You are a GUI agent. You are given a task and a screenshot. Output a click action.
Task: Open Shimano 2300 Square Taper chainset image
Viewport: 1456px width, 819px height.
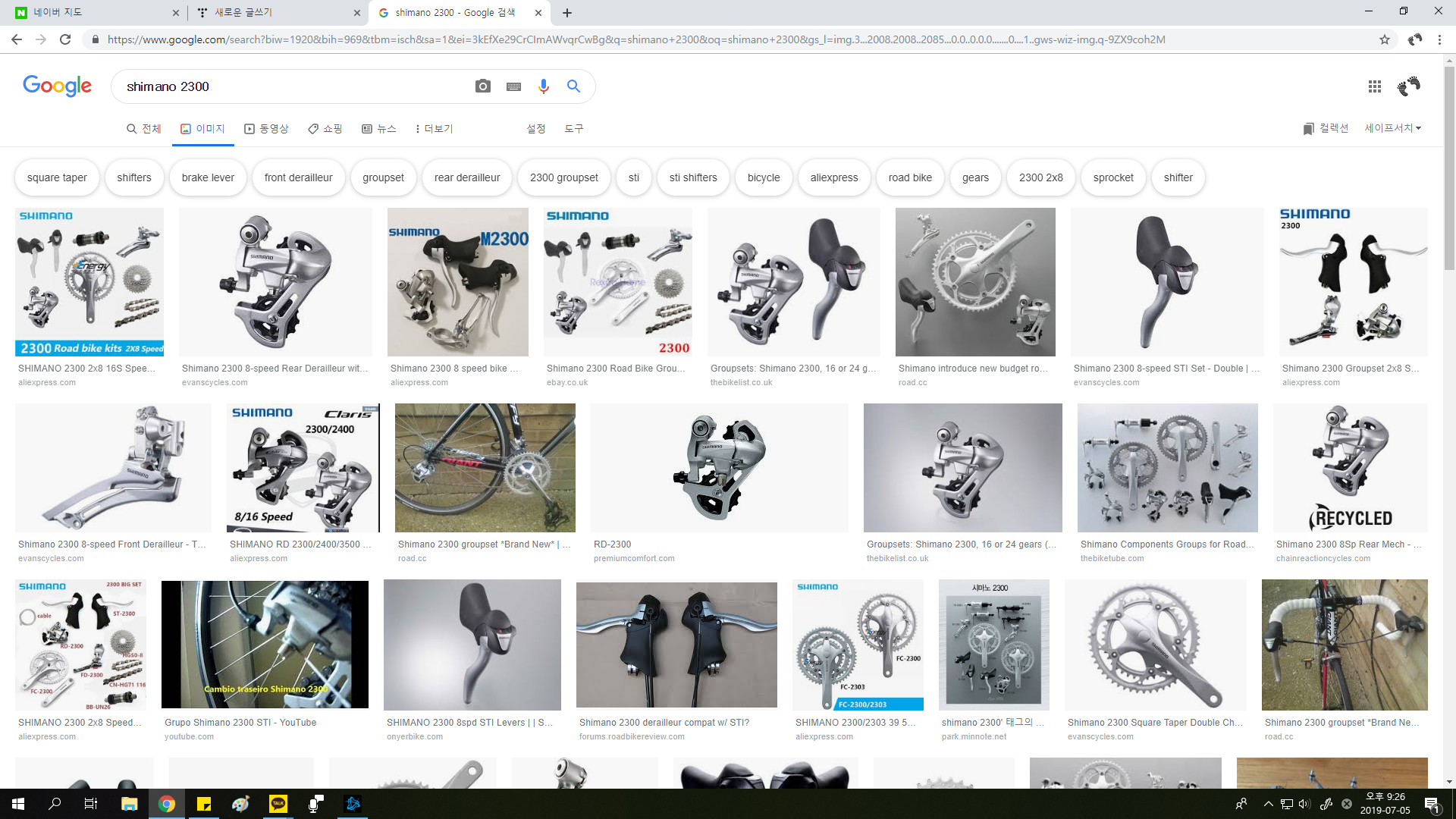(x=1155, y=645)
